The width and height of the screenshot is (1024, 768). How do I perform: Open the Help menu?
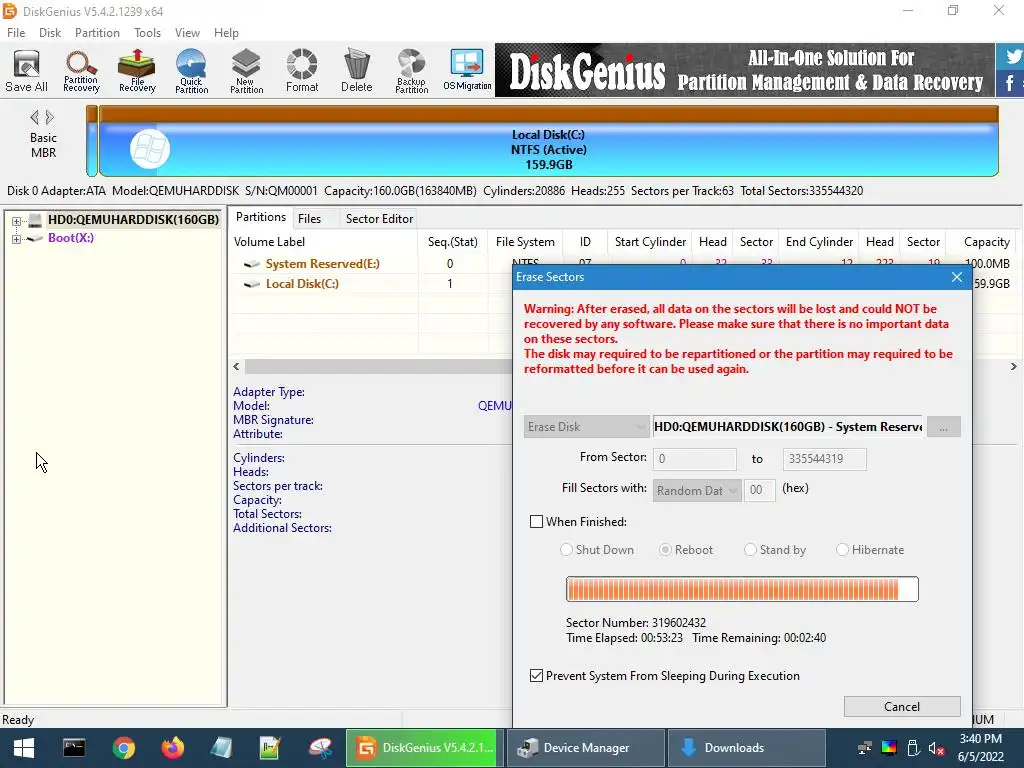226,33
